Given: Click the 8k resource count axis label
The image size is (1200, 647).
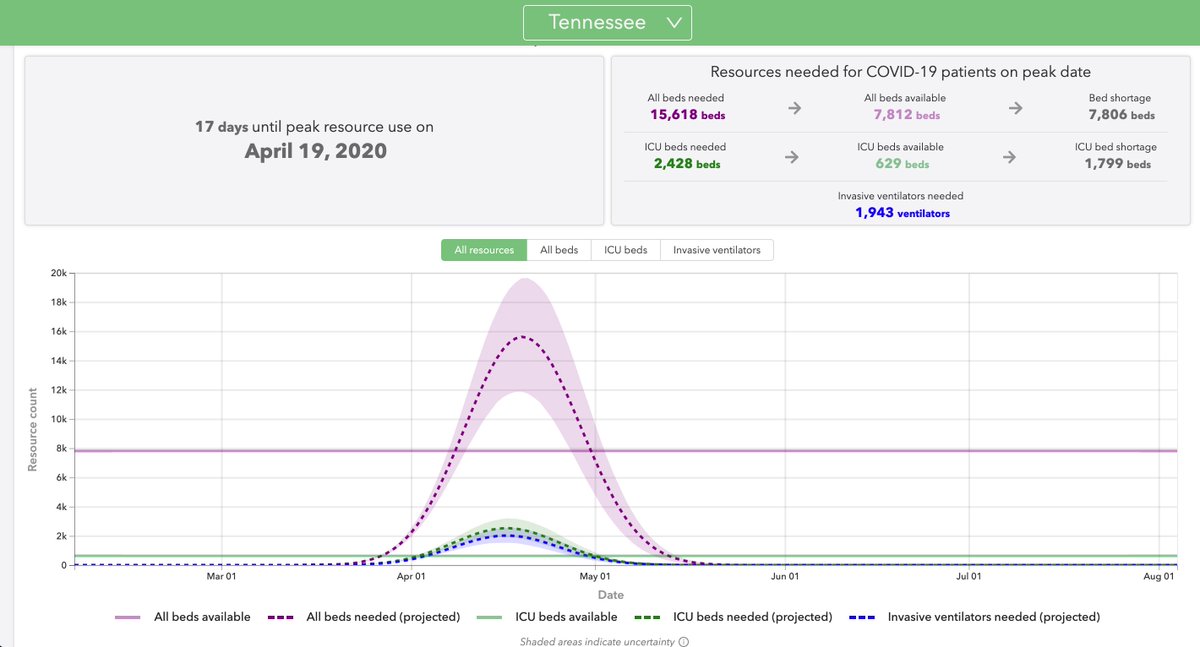Looking at the screenshot, I should (x=61, y=449).
